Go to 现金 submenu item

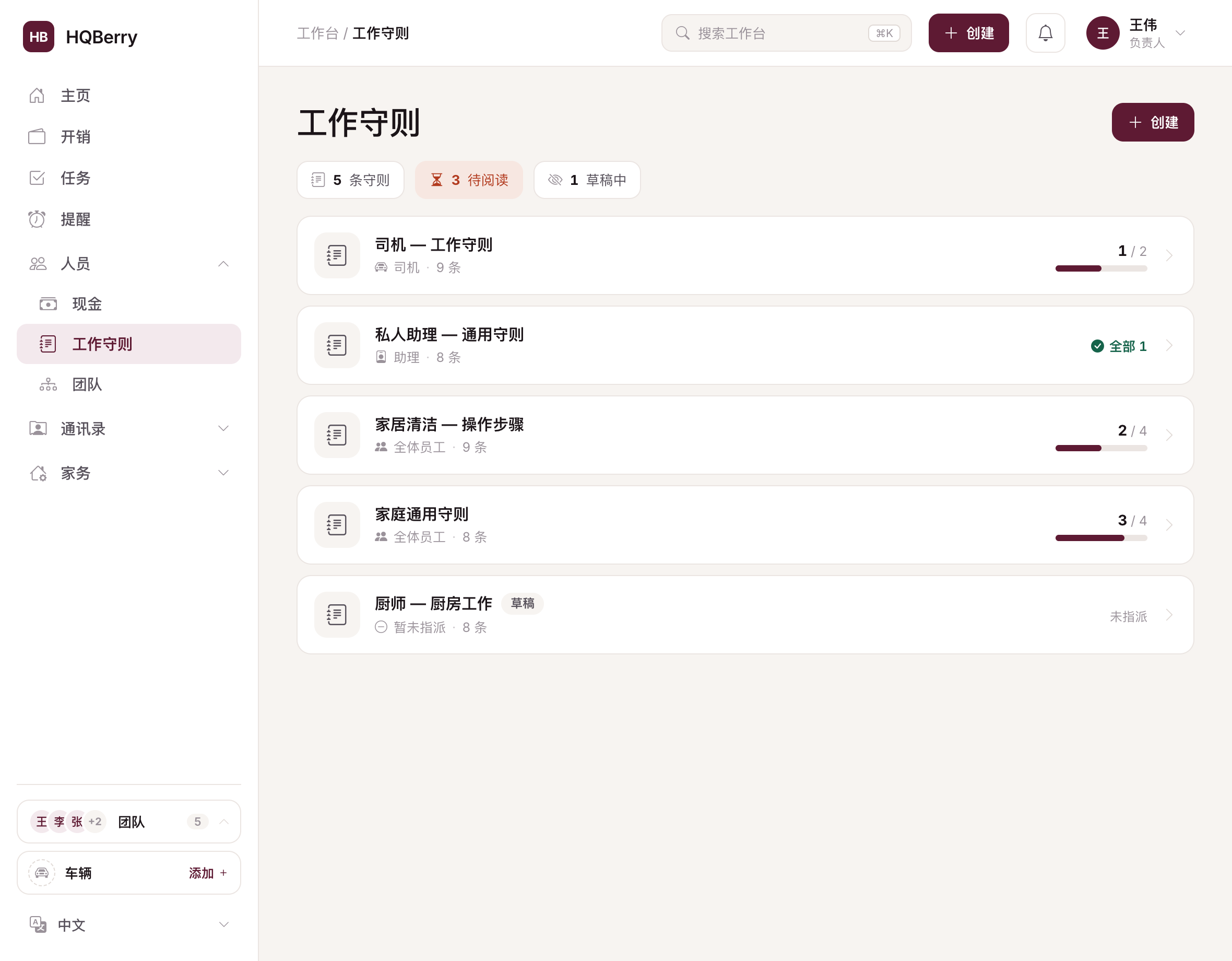128,304
